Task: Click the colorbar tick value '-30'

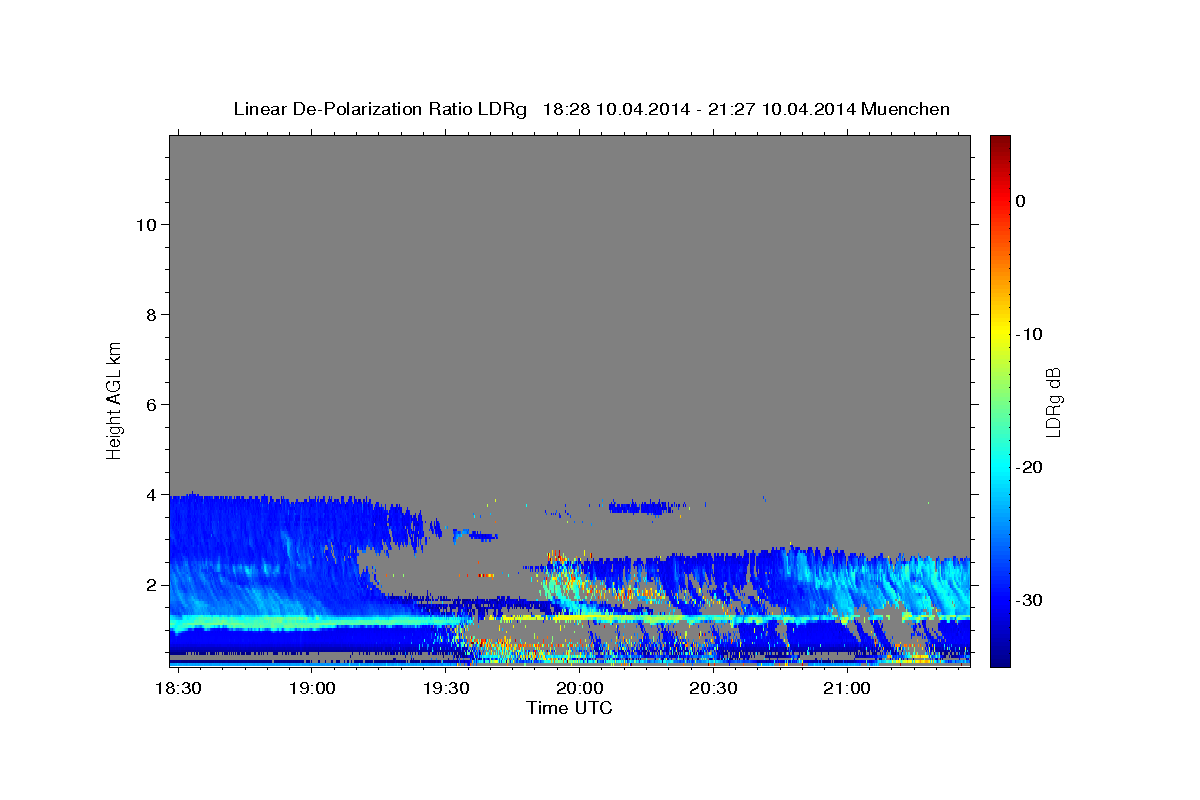Action: (1030, 600)
